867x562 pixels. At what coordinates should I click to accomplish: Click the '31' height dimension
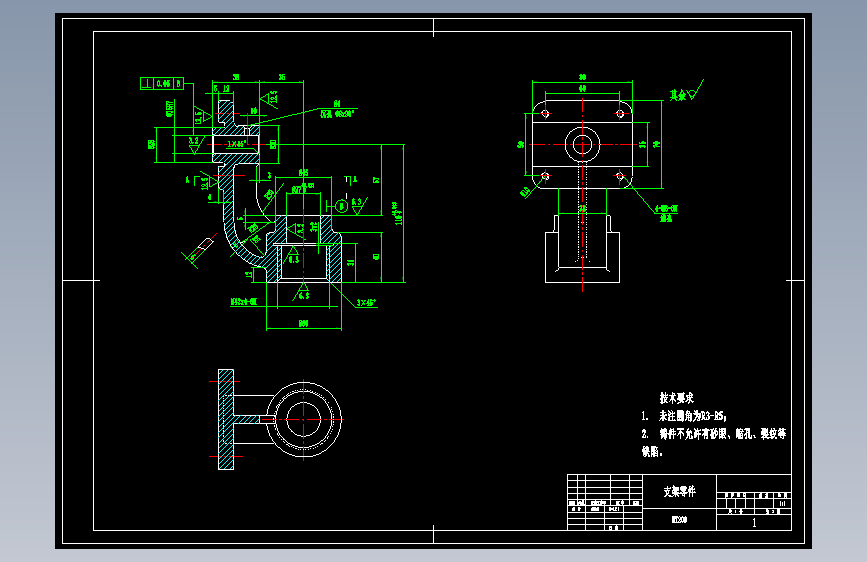point(350,262)
